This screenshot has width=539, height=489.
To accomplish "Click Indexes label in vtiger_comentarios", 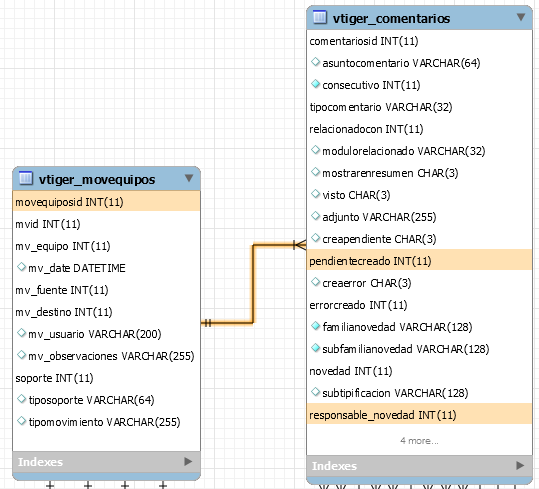I will click(334, 466).
